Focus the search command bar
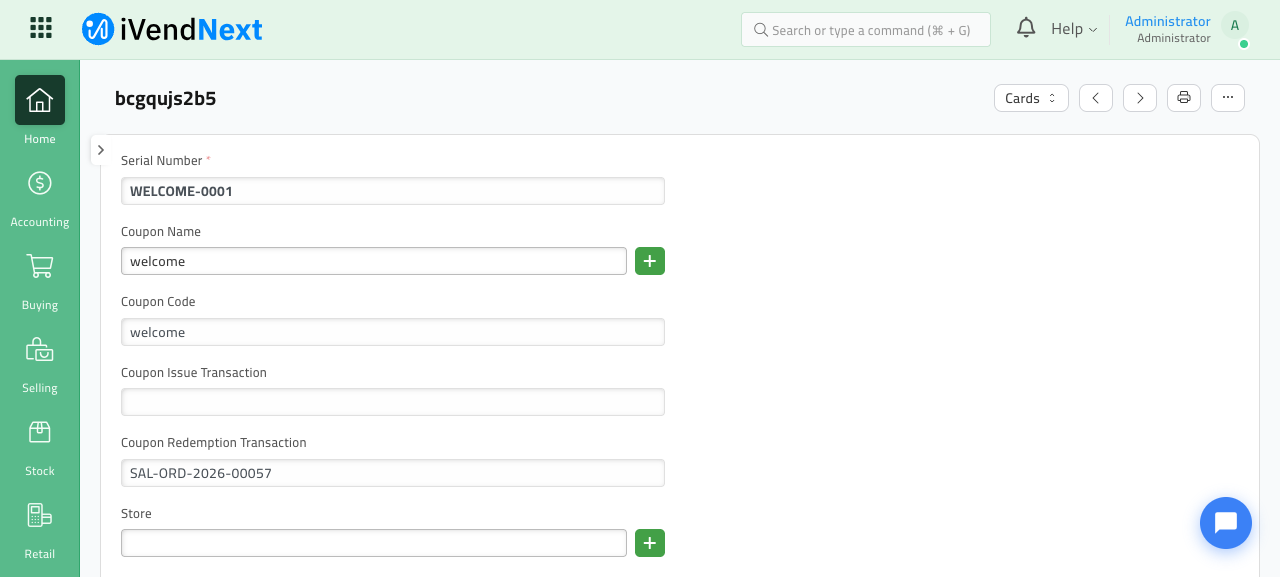The image size is (1280, 577). pos(866,30)
